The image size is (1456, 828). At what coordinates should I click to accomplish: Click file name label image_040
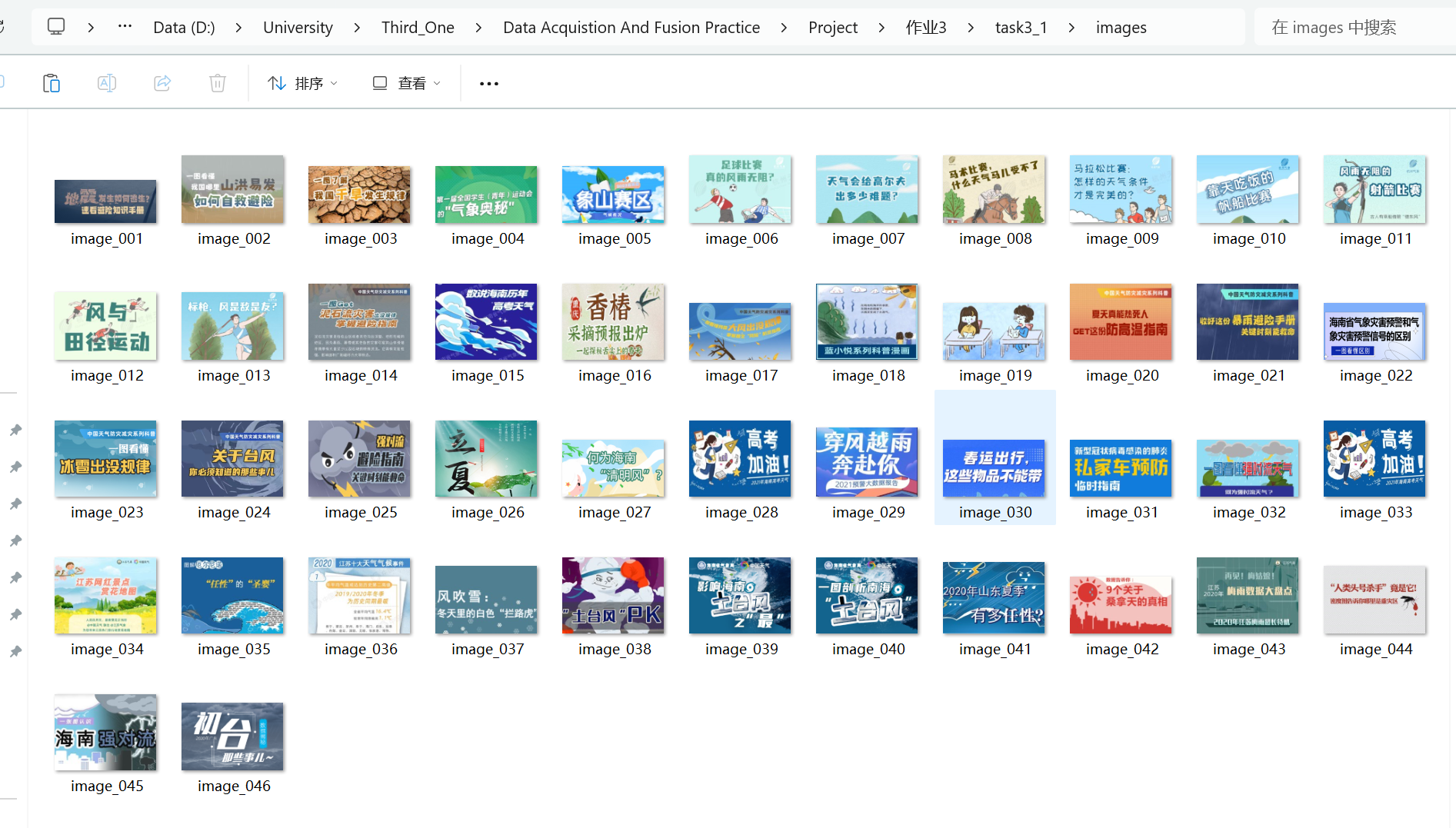(868, 650)
